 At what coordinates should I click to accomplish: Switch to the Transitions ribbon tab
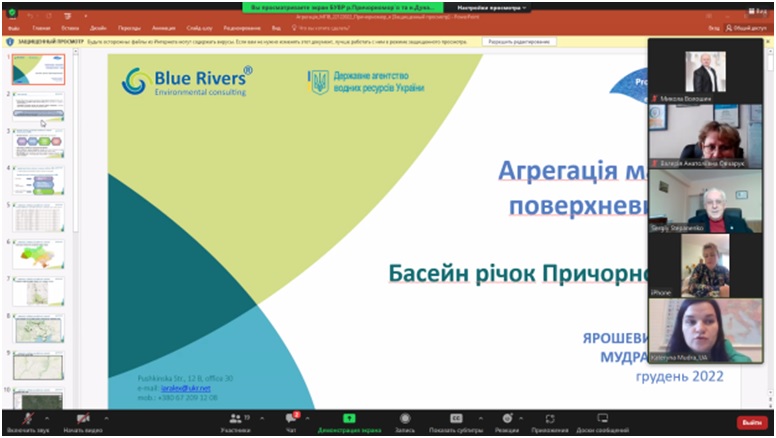coord(129,28)
